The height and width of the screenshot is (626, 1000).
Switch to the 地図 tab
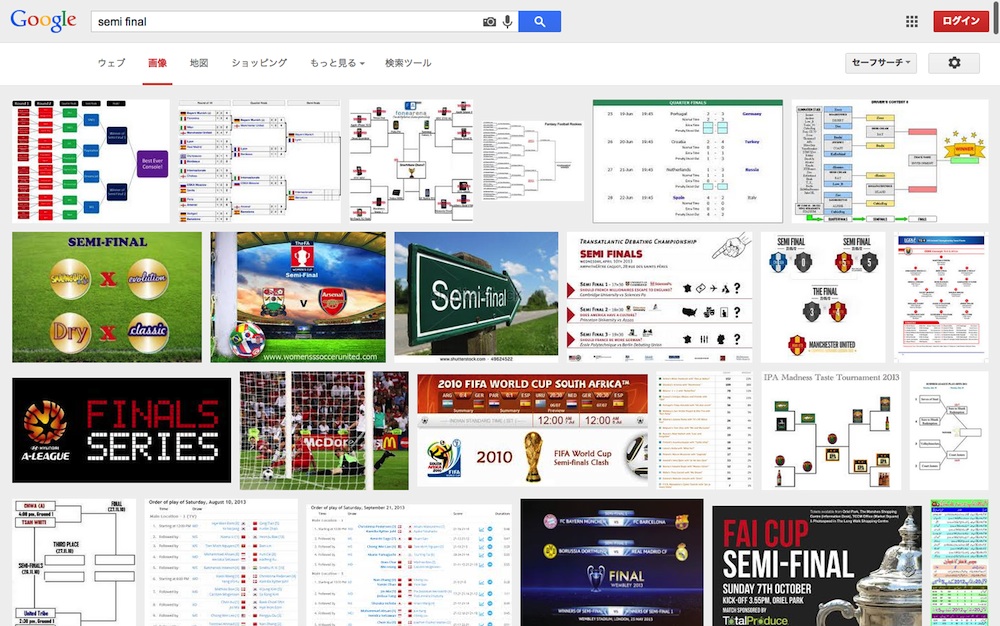coord(199,63)
